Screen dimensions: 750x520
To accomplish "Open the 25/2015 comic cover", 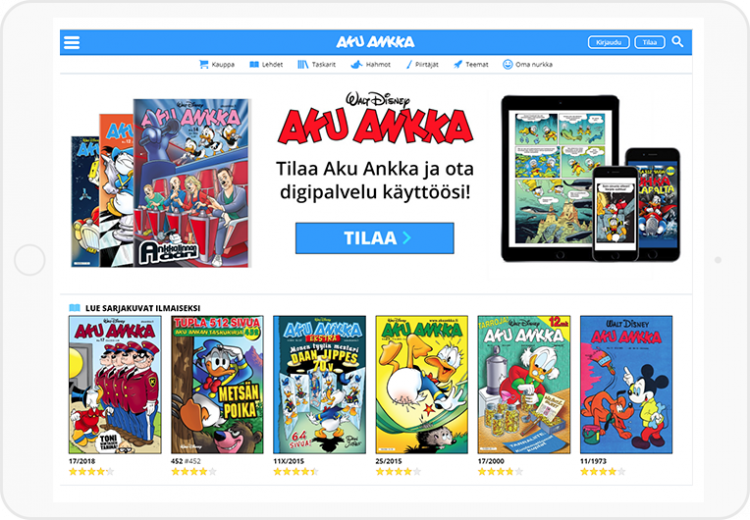I will [x=422, y=385].
